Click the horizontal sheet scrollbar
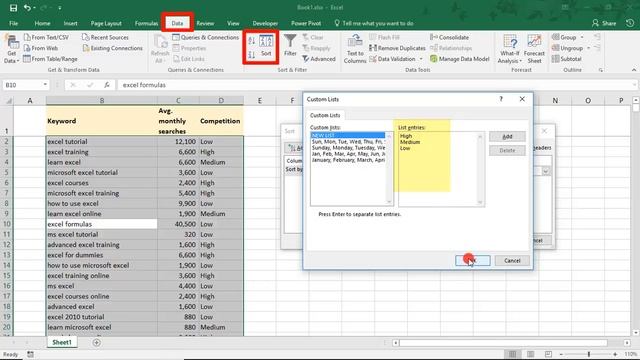Viewport: 640px width, 360px height. [503, 343]
